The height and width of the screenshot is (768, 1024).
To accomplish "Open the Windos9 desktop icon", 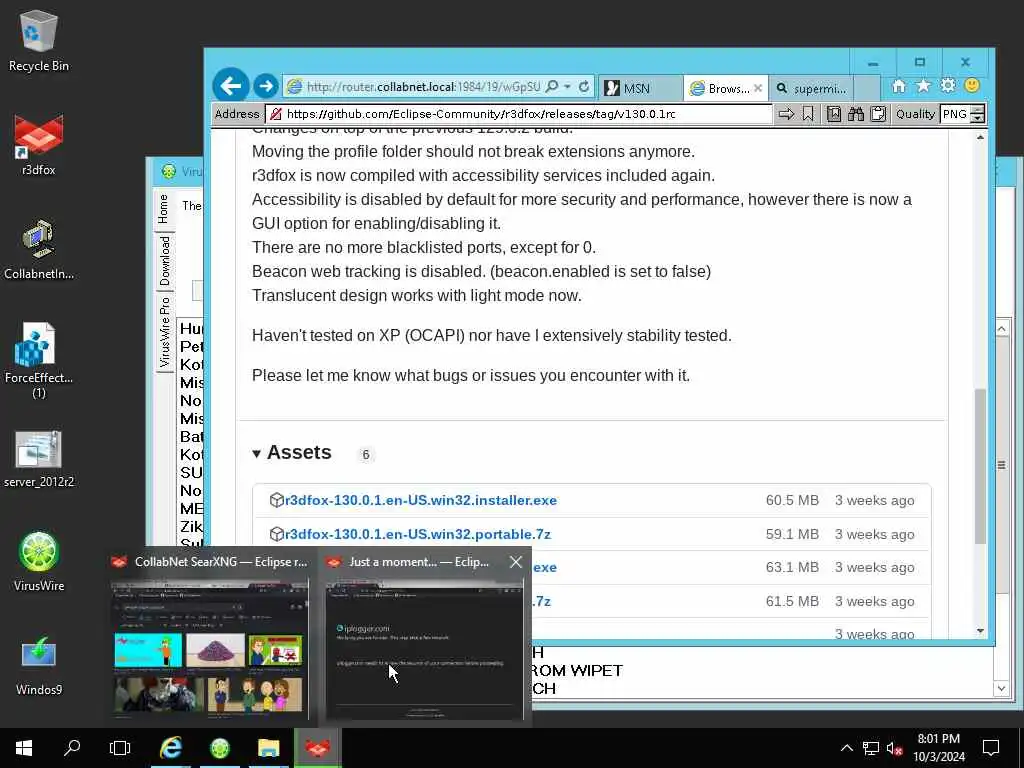I will [x=39, y=665].
